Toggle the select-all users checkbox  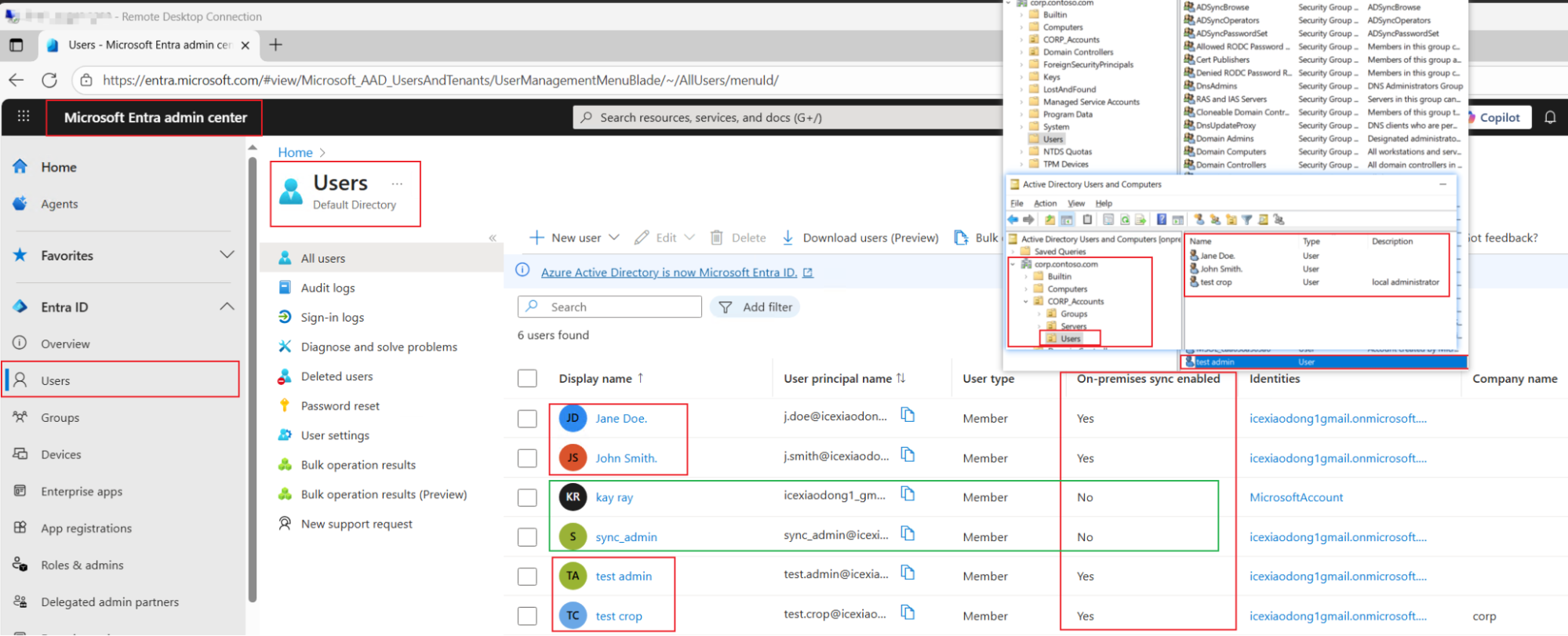(527, 379)
